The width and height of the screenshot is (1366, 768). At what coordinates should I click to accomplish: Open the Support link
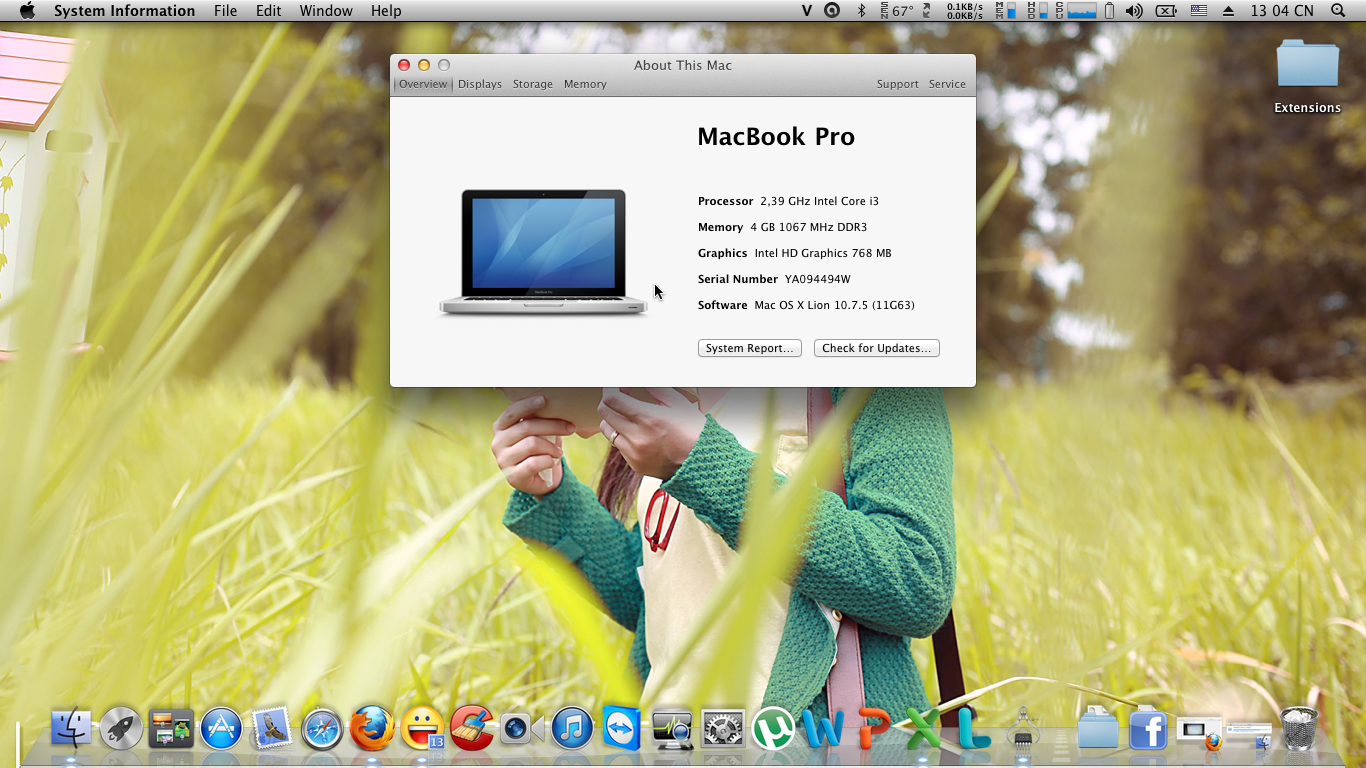point(897,84)
